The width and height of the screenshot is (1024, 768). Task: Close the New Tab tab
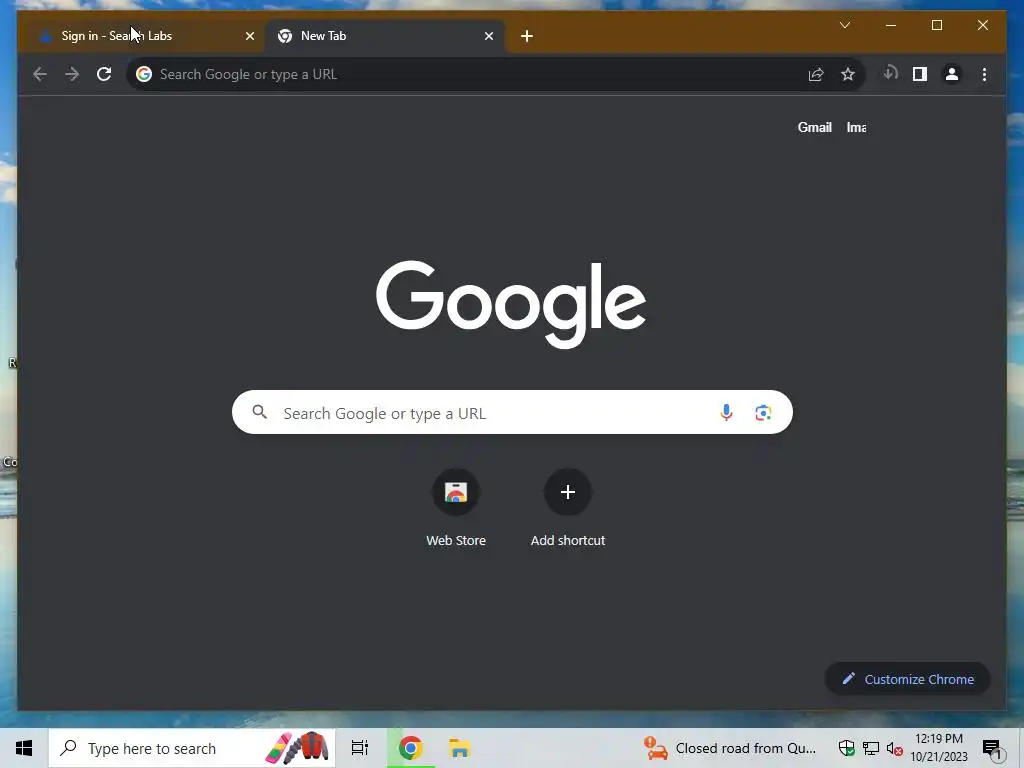pyautogui.click(x=488, y=36)
